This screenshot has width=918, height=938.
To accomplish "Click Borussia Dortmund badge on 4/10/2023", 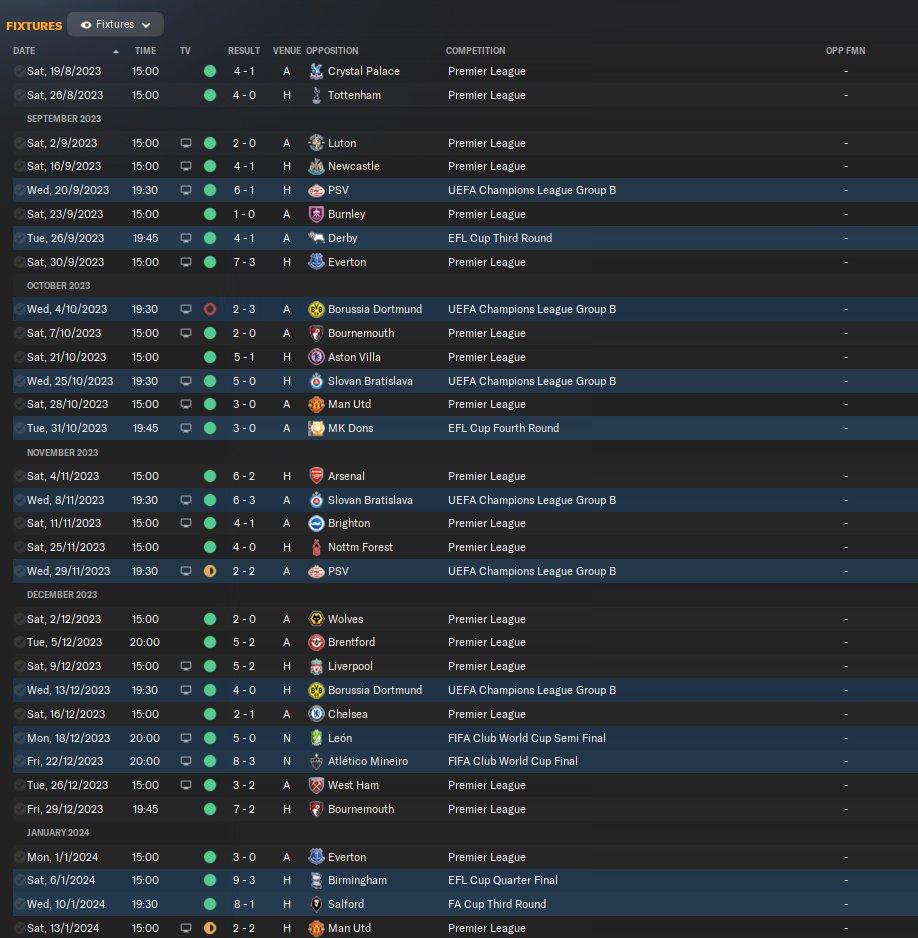I will coord(316,309).
